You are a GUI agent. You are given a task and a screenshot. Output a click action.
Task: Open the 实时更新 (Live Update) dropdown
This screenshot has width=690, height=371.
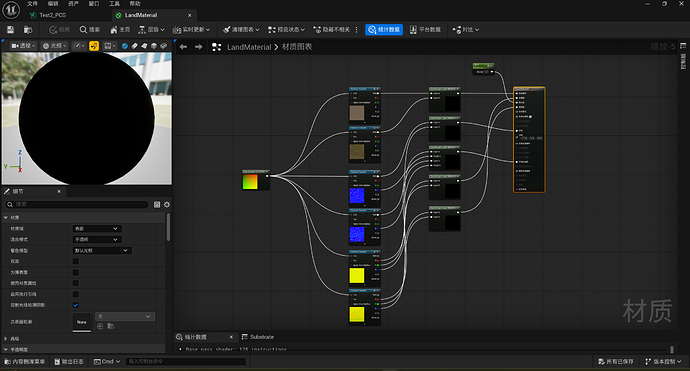point(191,29)
